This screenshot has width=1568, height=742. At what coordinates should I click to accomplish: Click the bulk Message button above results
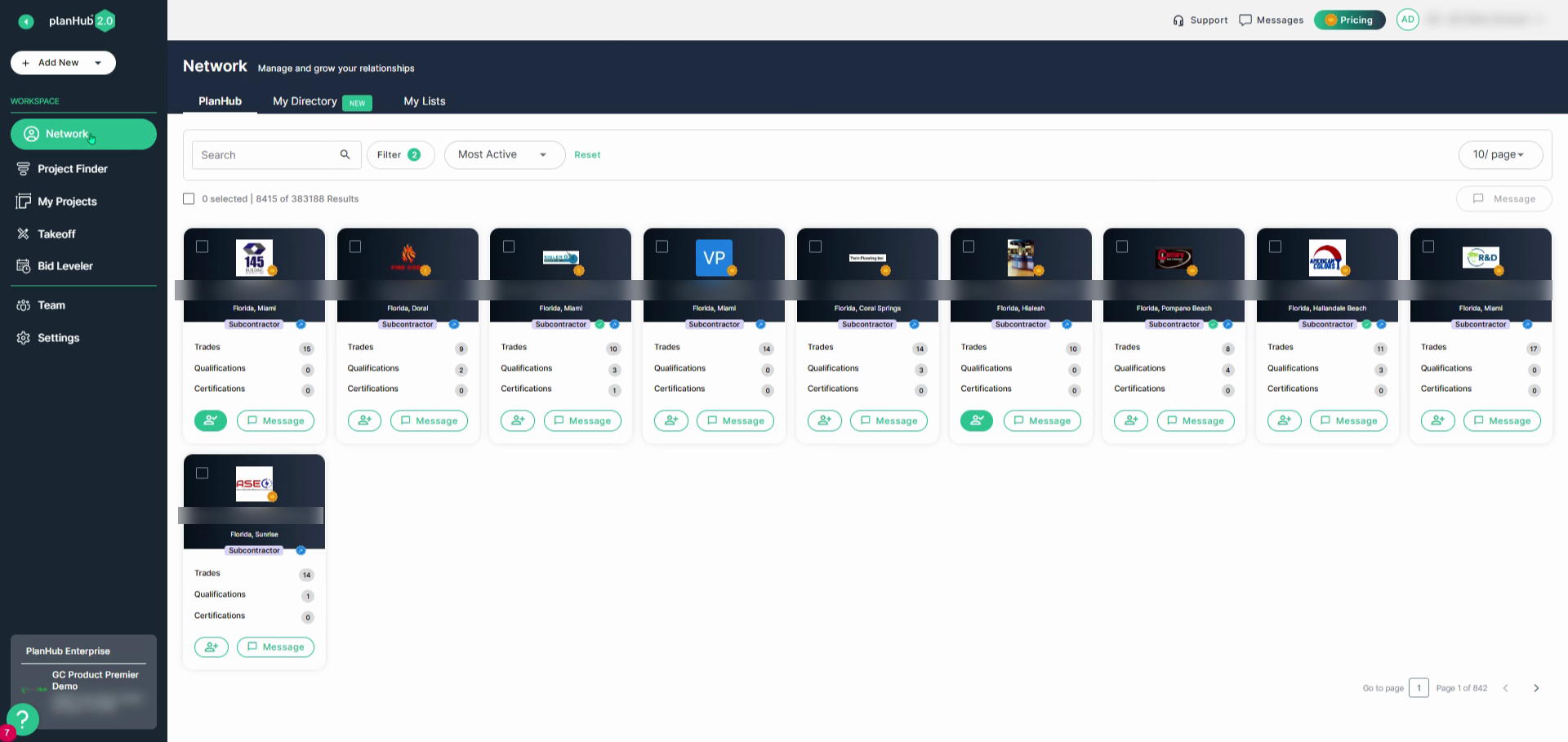(1503, 199)
